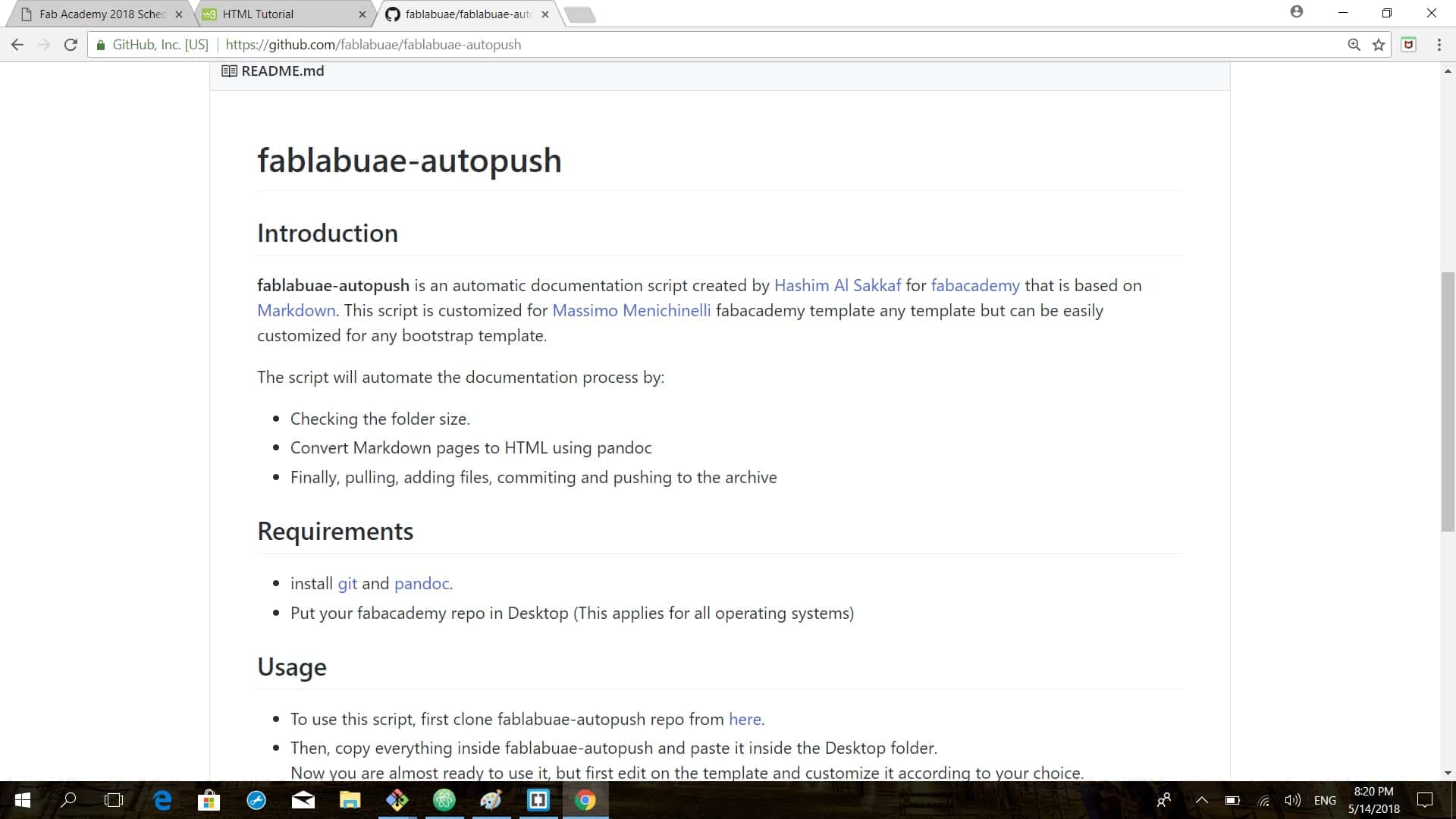The height and width of the screenshot is (819, 1456).
Task: Open the green Atom editor taskbar icon
Action: 444,800
